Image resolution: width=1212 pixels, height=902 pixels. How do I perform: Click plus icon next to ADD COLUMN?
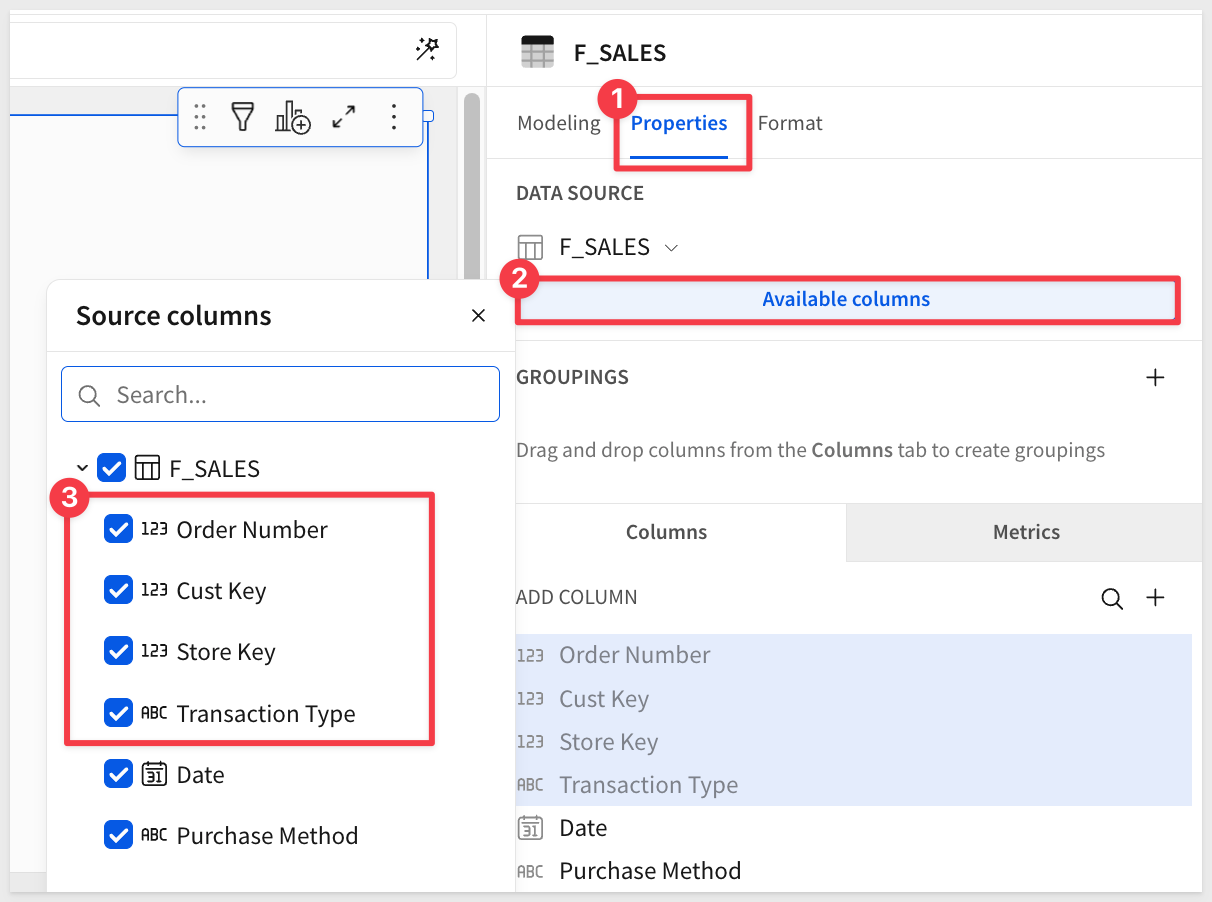(x=1155, y=598)
